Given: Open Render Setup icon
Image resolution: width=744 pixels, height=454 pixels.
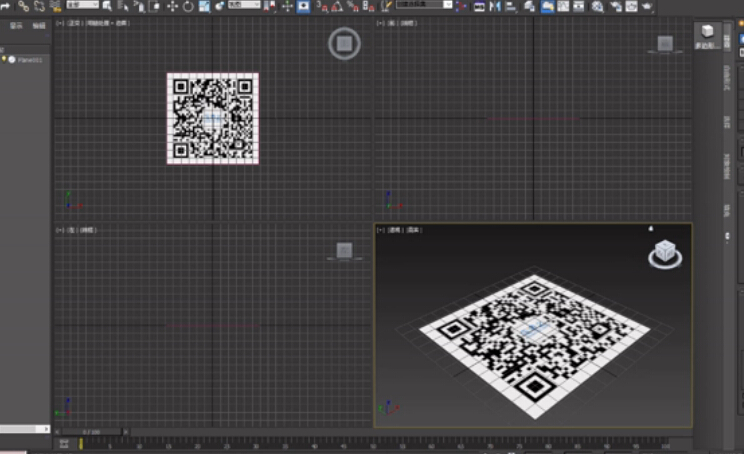Looking at the screenshot, I should (x=615, y=6).
